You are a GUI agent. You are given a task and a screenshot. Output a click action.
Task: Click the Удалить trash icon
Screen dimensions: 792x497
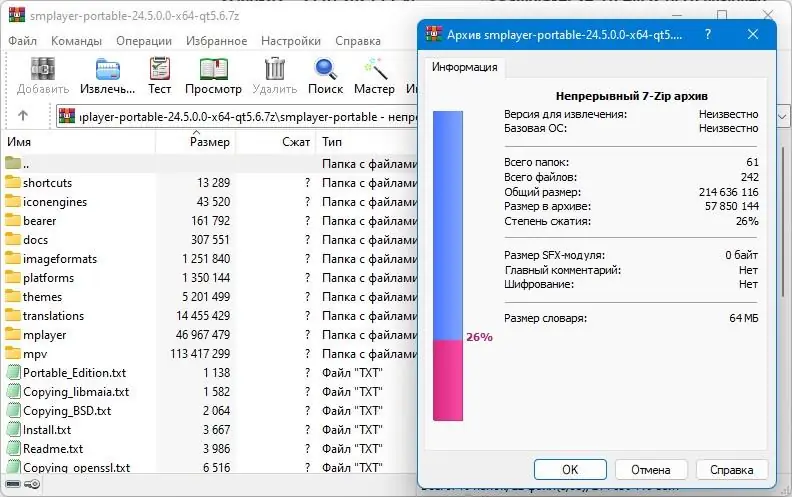[x=275, y=69]
